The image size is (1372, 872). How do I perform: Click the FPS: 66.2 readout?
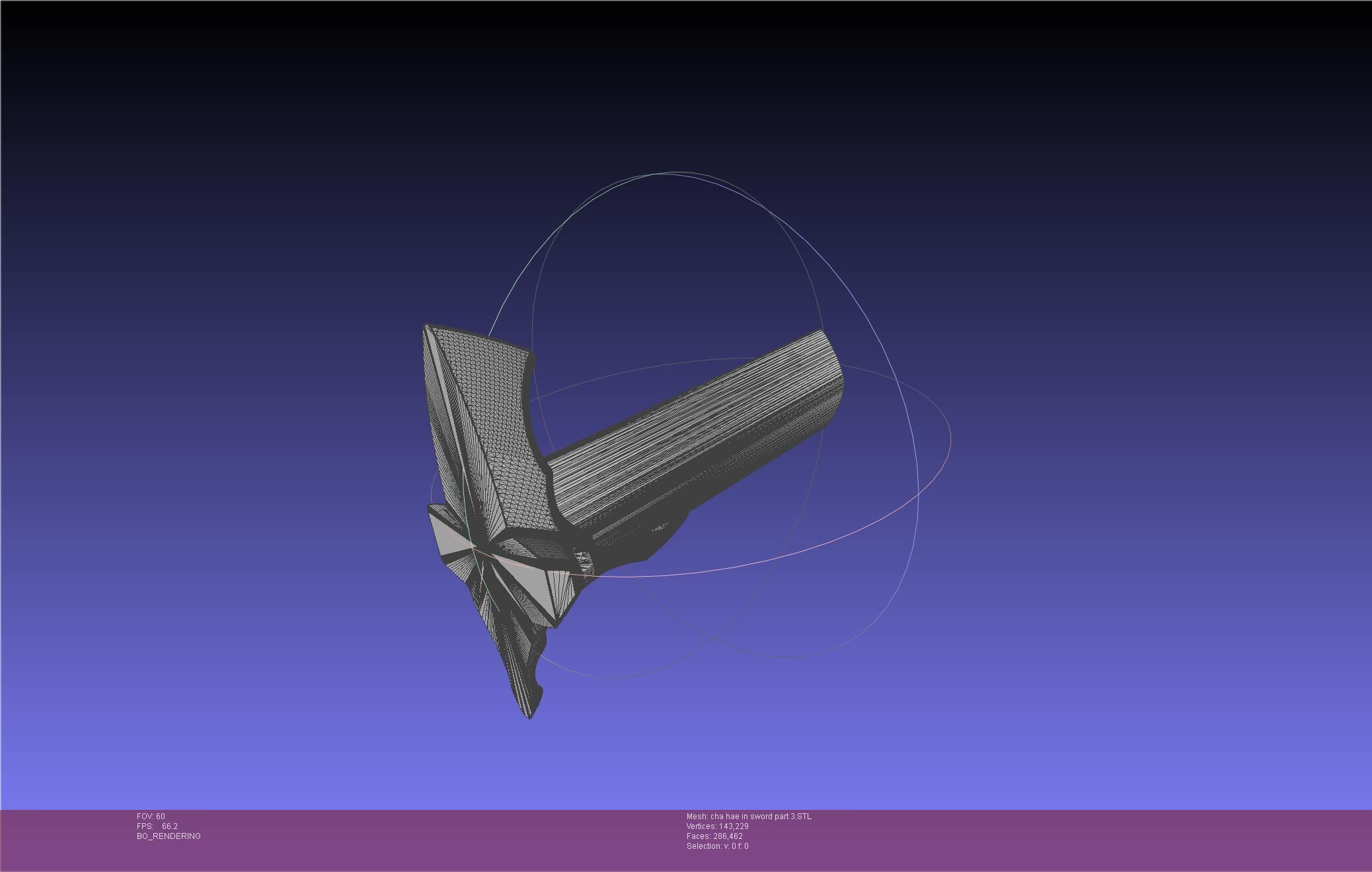[x=157, y=826]
